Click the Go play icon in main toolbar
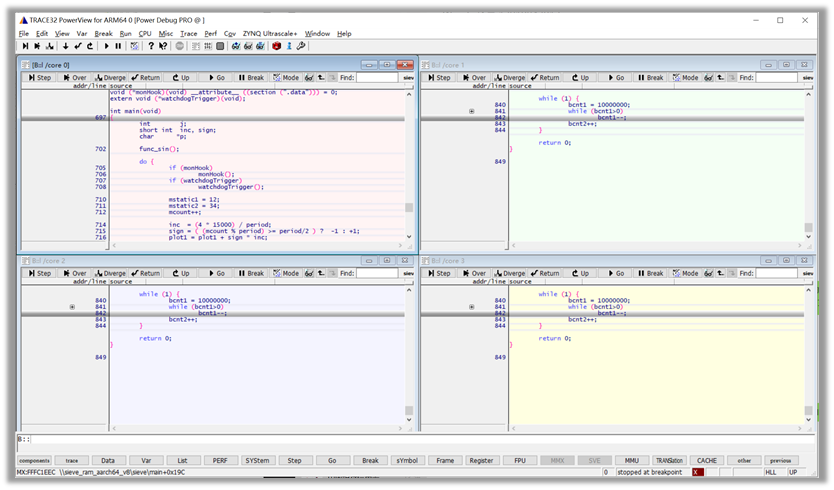 [106, 46]
